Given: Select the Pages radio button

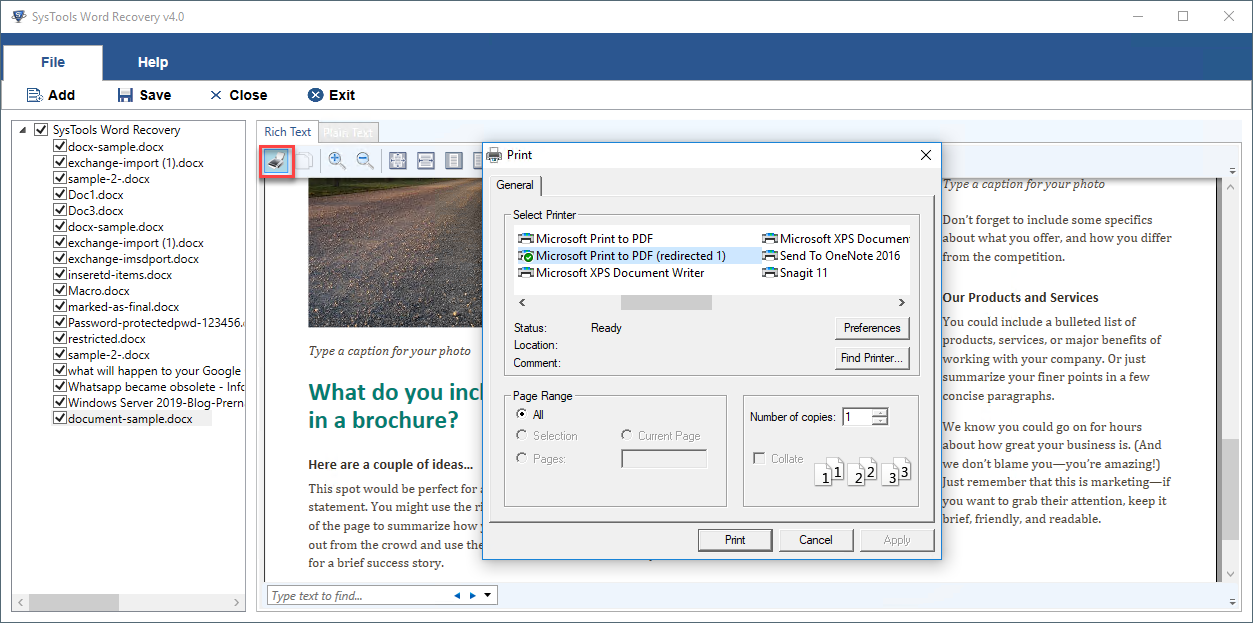Looking at the screenshot, I should (521, 457).
